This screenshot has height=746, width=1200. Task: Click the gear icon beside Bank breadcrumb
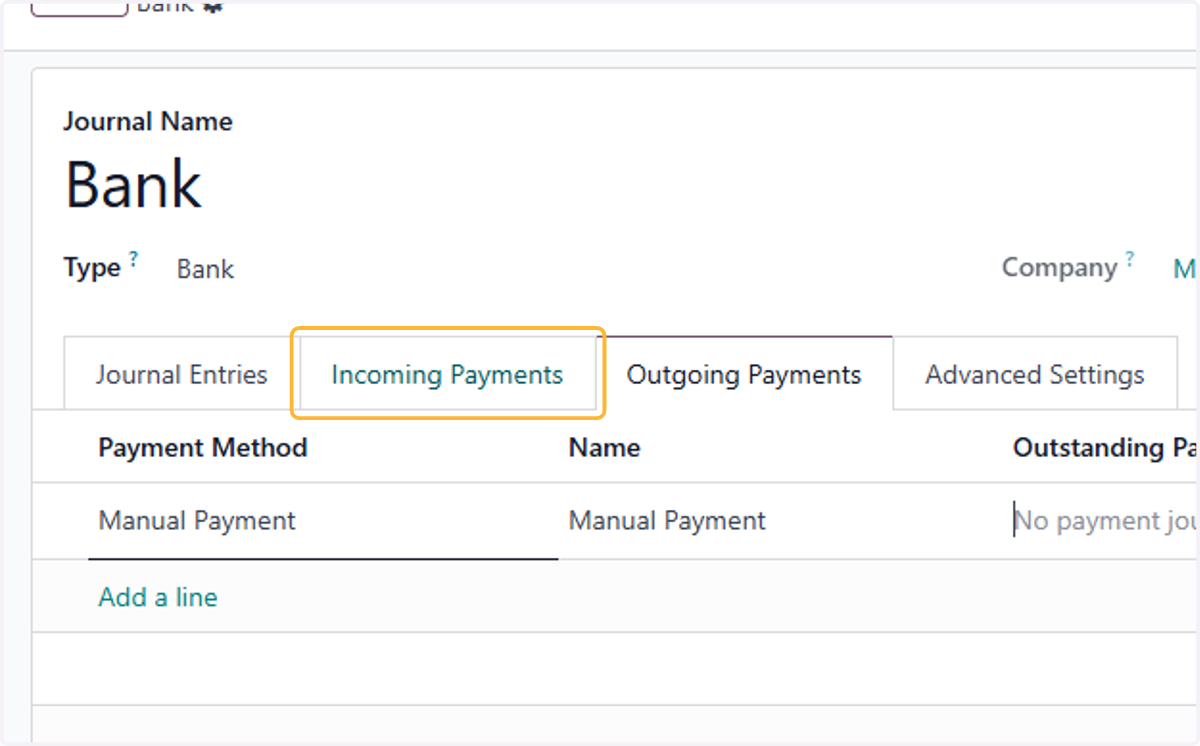coord(212,6)
